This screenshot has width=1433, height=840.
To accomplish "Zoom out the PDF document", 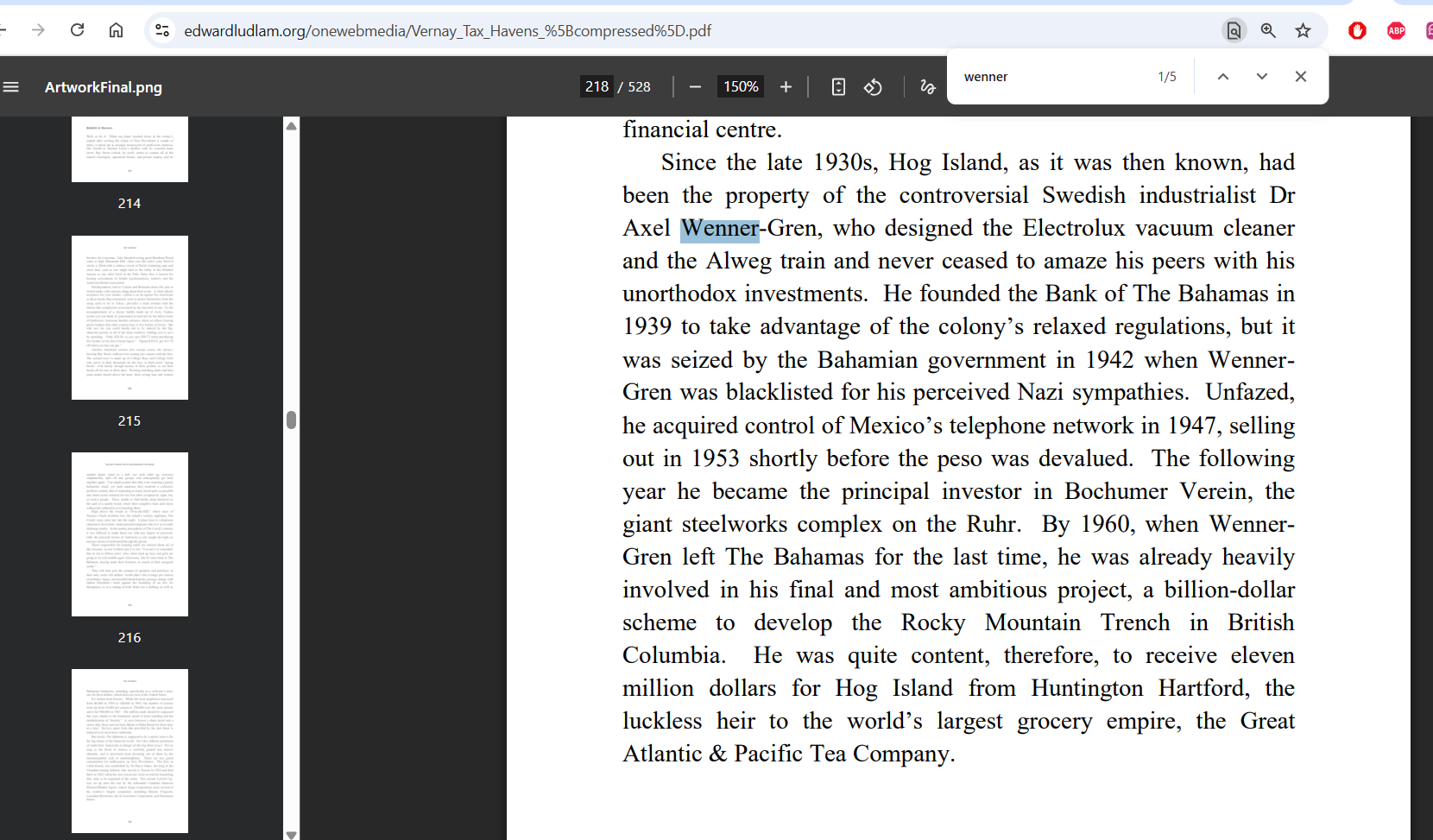I will (x=695, y=86).
